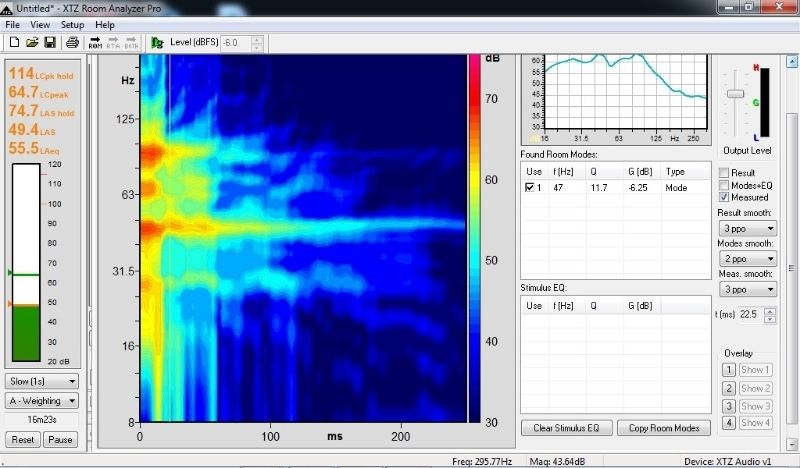Click the 16m23s elapsed time display
Viewport: 800px width, 468px height.
coord(41,420)
